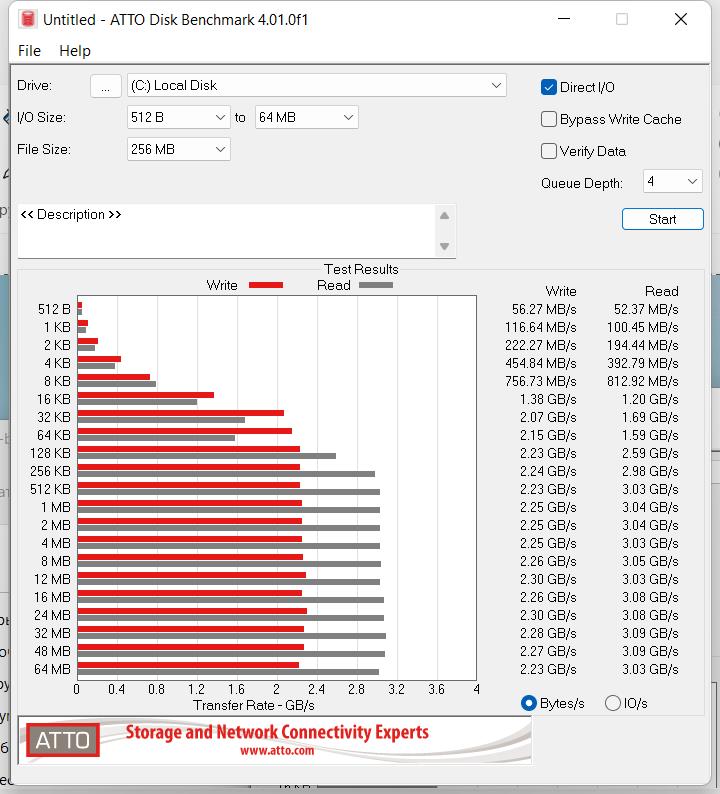Viewport: 720px width, 794px height.
Task: Click the ATTO Disk Benchmark title bar icon
Action: 28,19
